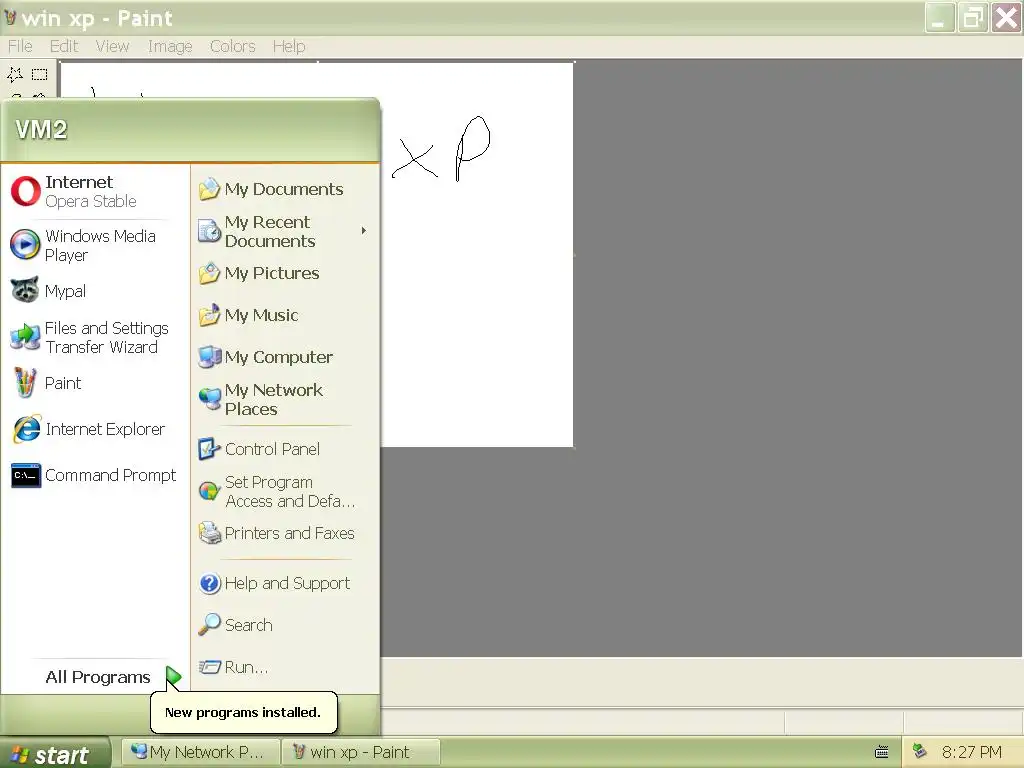The width and height of the screenshot is (1024, 768).
Task: Open Search from Start menu
Action: tap(285, 625)
